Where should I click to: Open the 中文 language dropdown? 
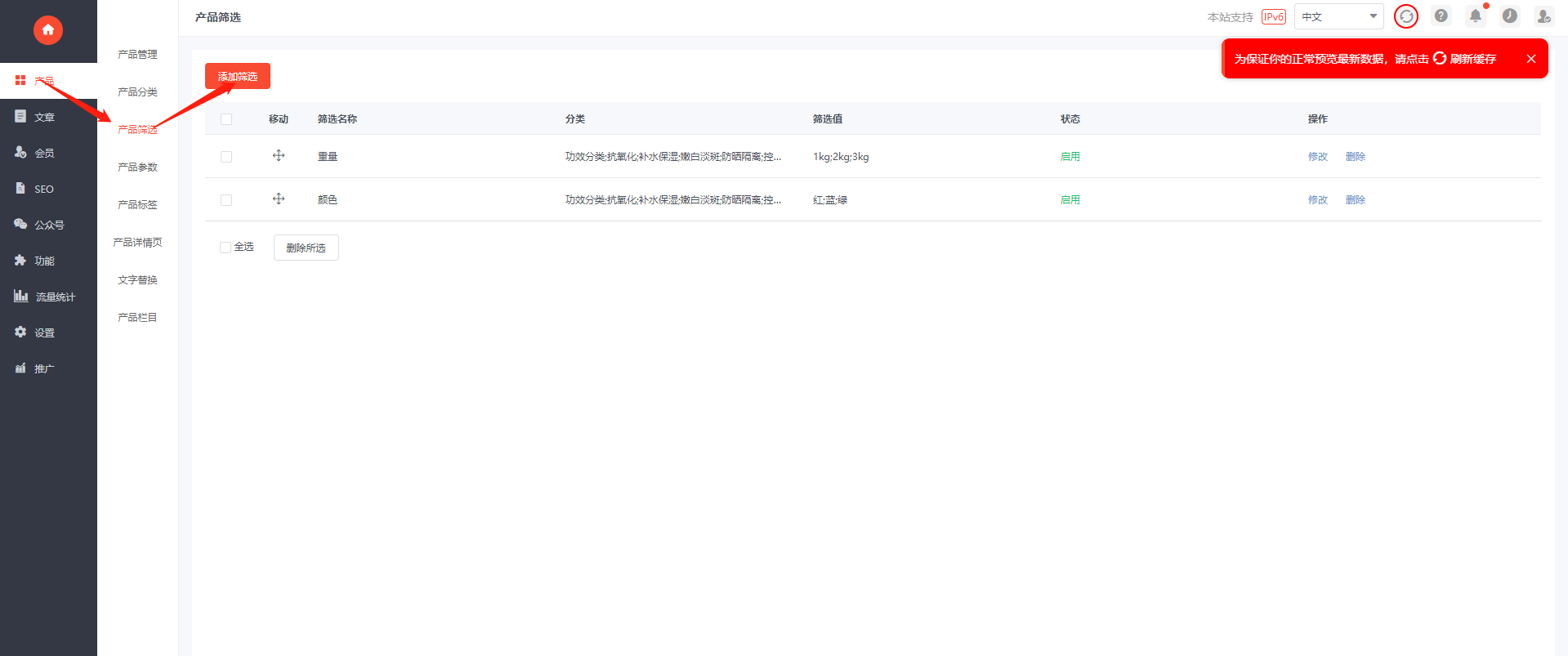click(1338, 16)
